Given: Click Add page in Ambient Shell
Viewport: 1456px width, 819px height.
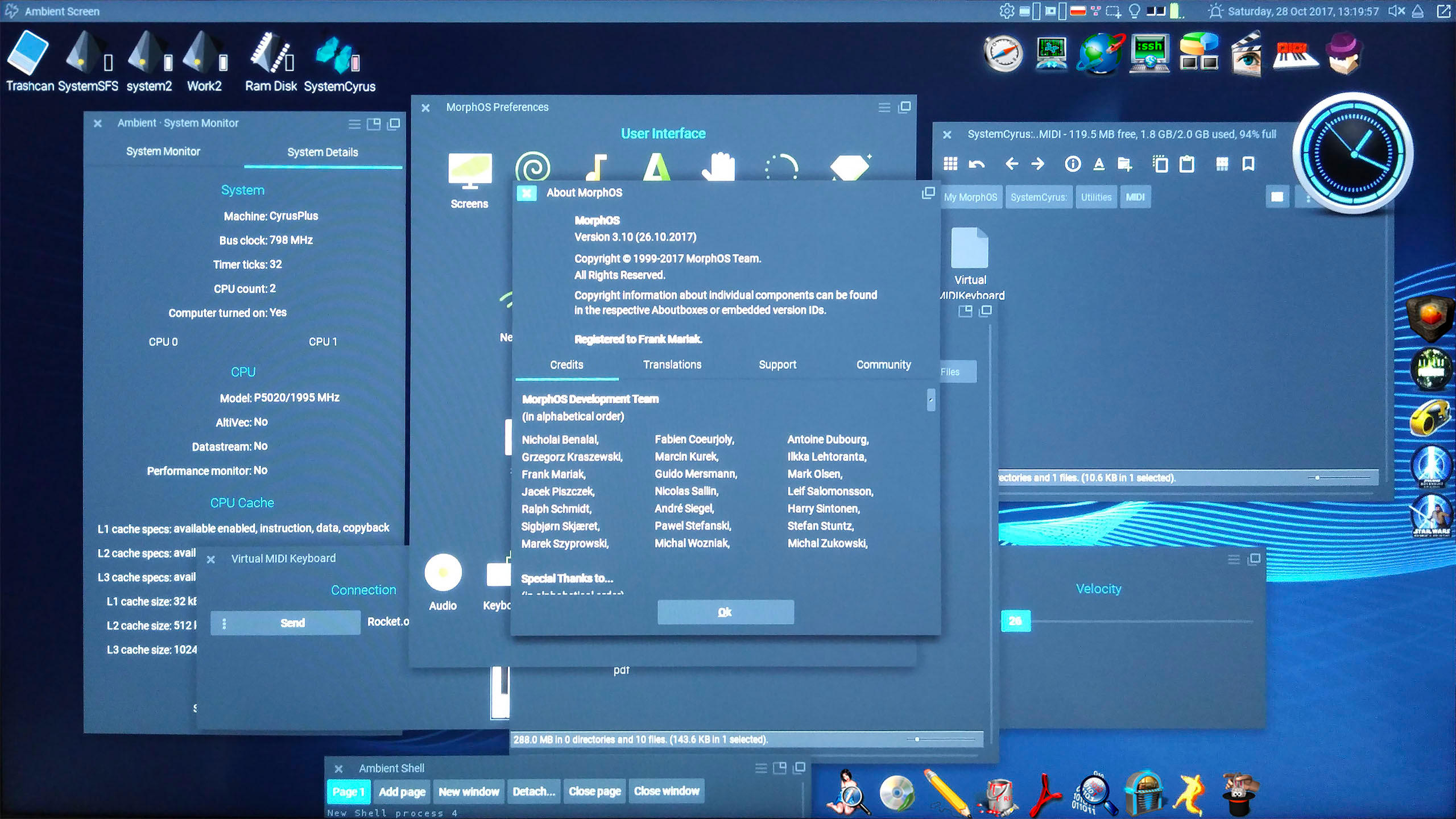Looking at the screenshot, I should click(402, 791).
